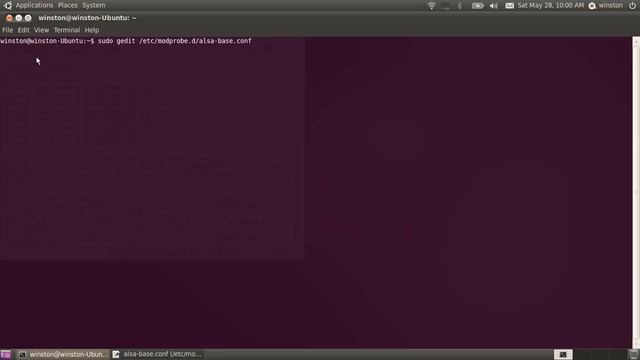Screen dimensions: 640x360
Task: Open the power session menu icon
Action: pyautogui.click(x=632, y=5)
